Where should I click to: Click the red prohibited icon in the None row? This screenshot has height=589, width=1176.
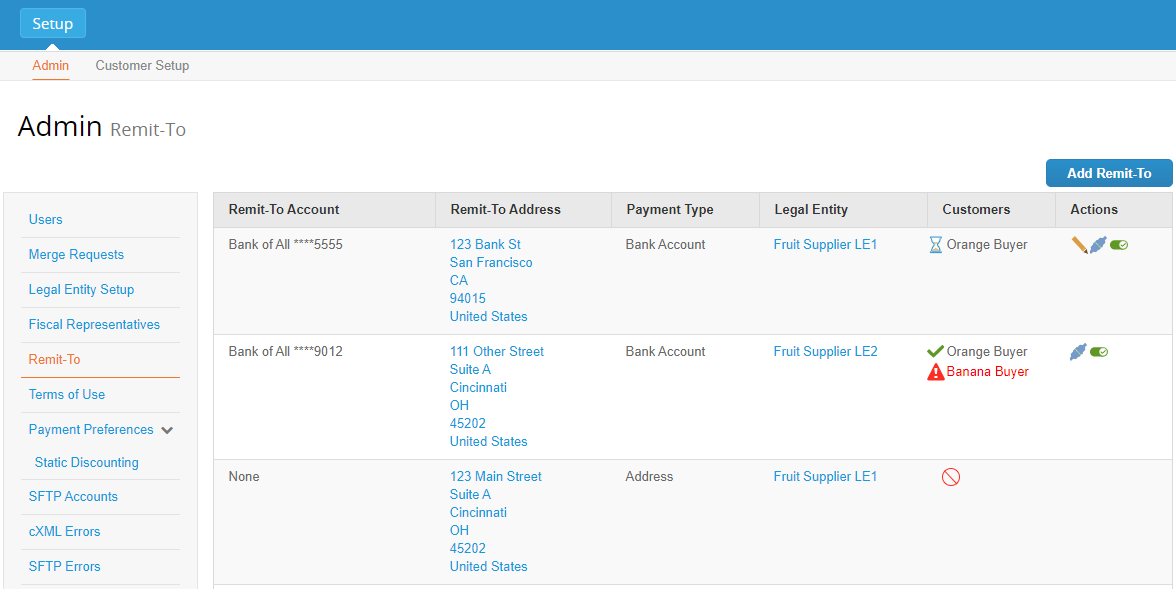951,477
